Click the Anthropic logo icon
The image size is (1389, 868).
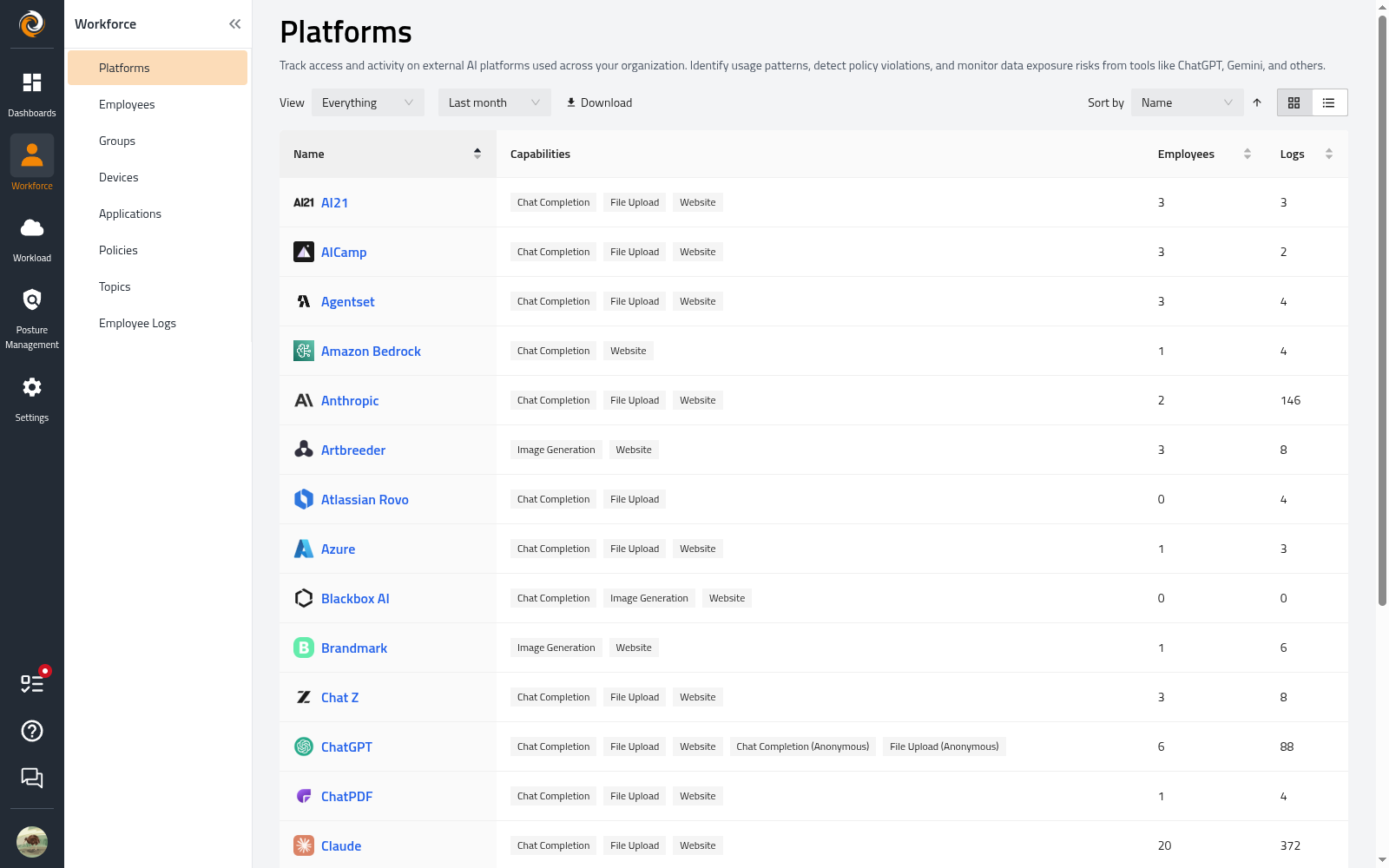[304, 400]
